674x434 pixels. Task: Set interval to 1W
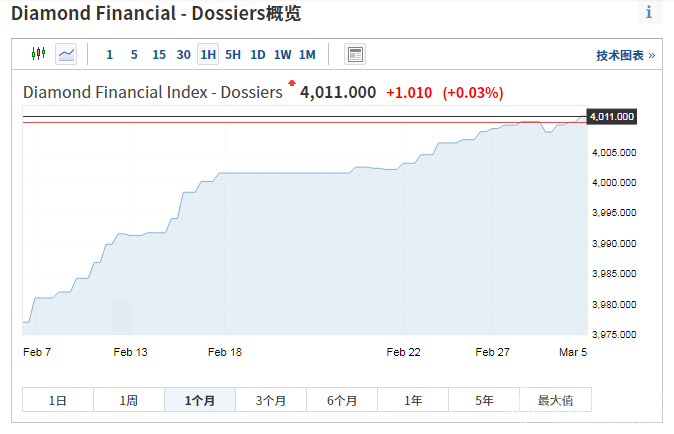(283, 55)
